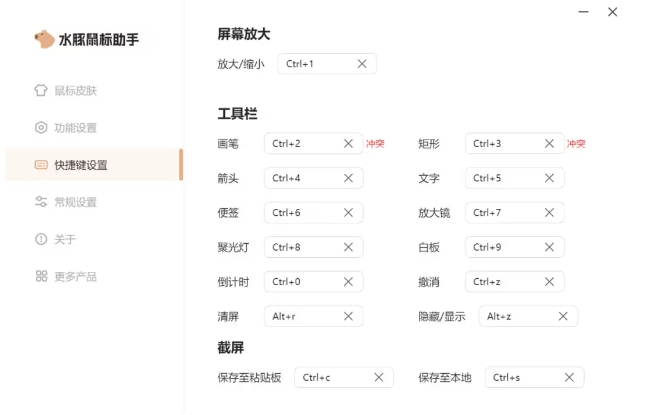Clear the 撤消 Ctrl+z shortcut
Viewport: 649px width, 415px height.
point(549,282)
